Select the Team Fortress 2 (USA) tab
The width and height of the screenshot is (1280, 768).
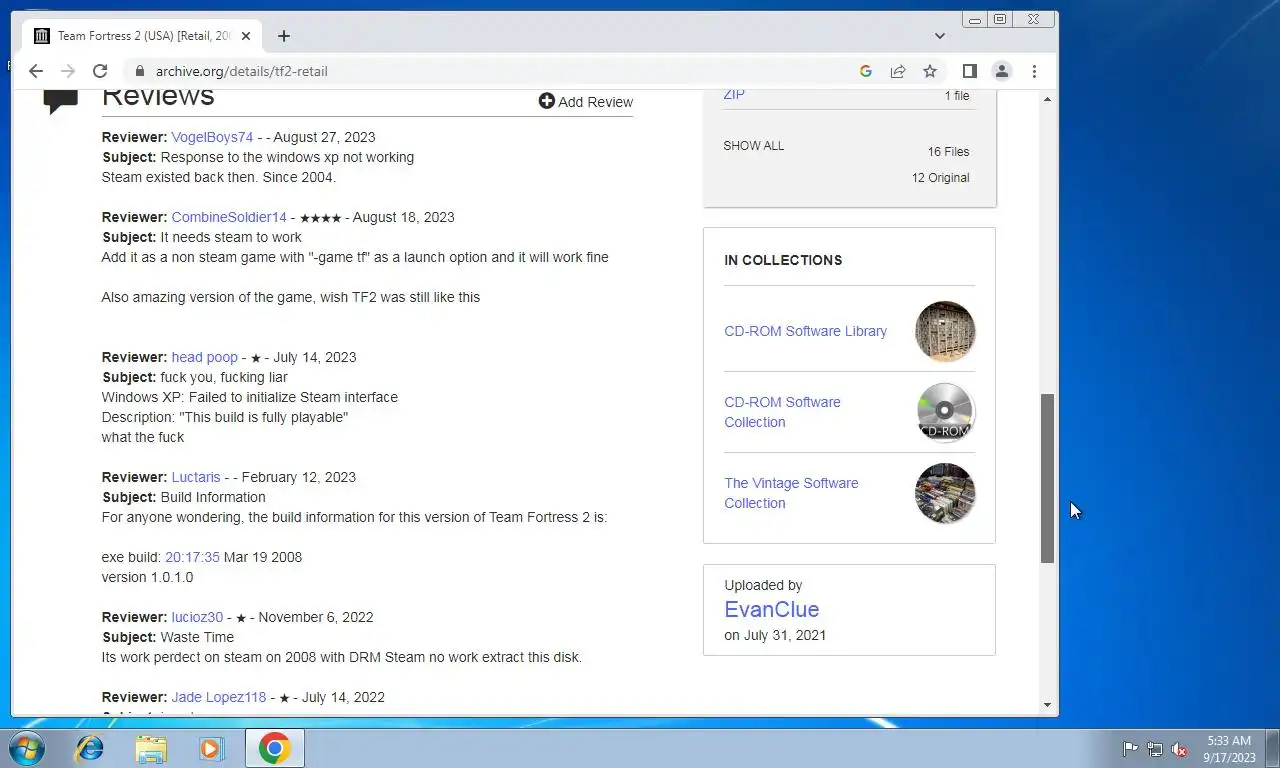(x=143, y=36)
